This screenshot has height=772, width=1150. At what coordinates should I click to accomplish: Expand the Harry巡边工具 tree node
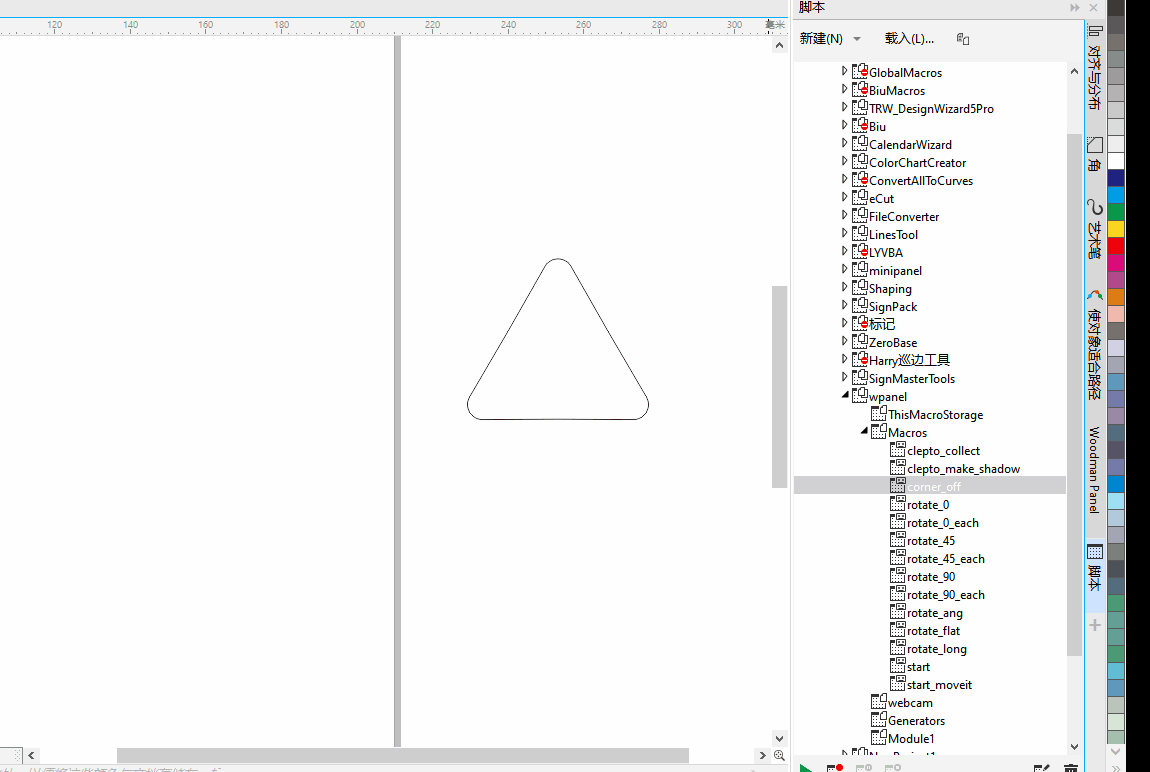844,359
